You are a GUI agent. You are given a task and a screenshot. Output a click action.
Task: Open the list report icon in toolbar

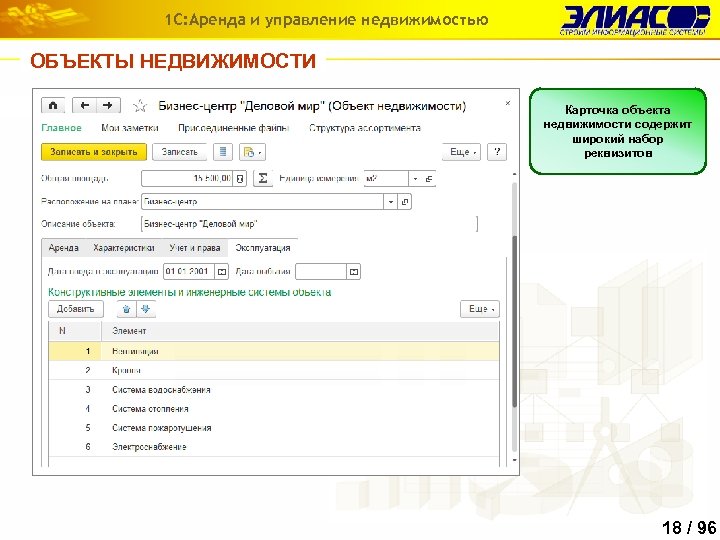(223, 152)
